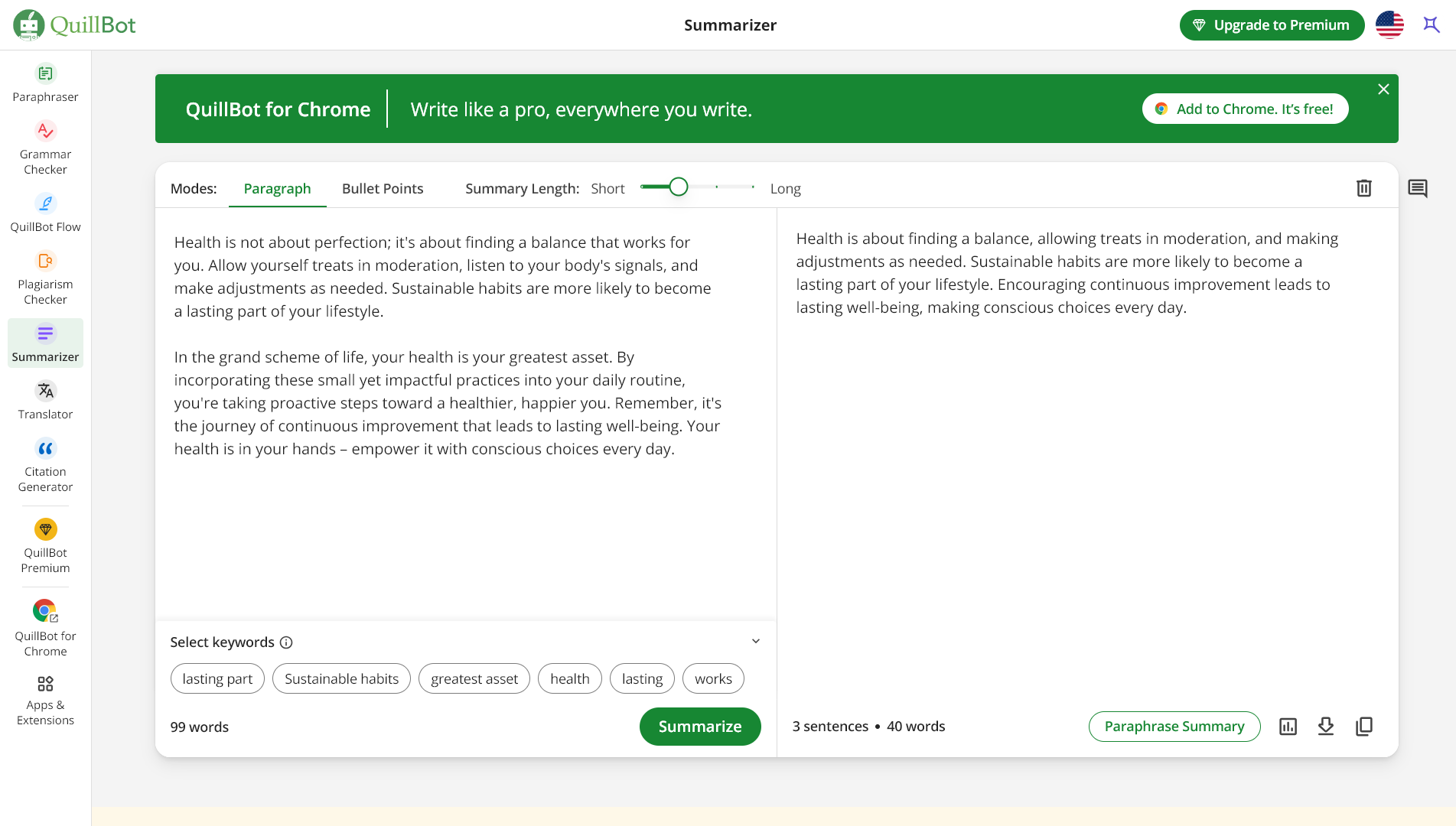Open the Paraphraser tool

pos(45,83)
